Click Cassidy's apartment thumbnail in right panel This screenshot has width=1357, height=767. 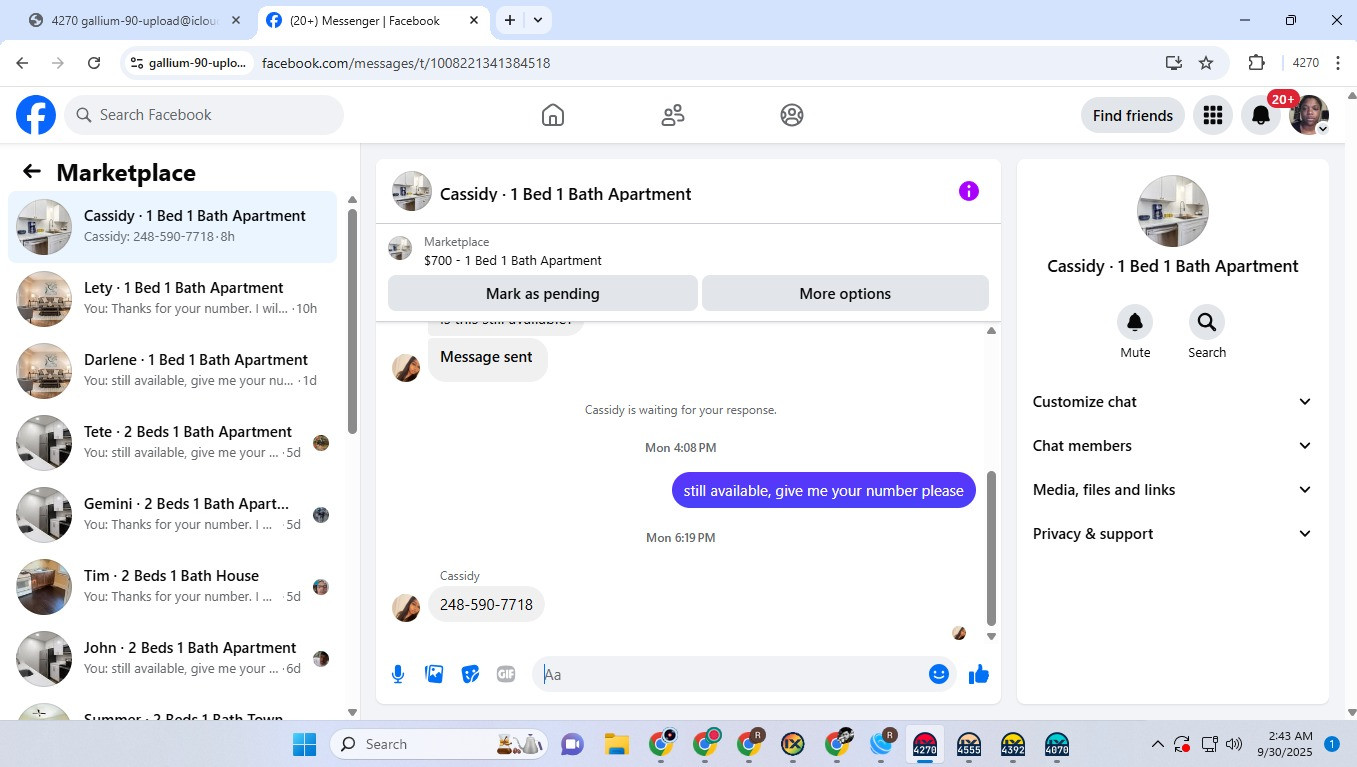[1173, 211]
